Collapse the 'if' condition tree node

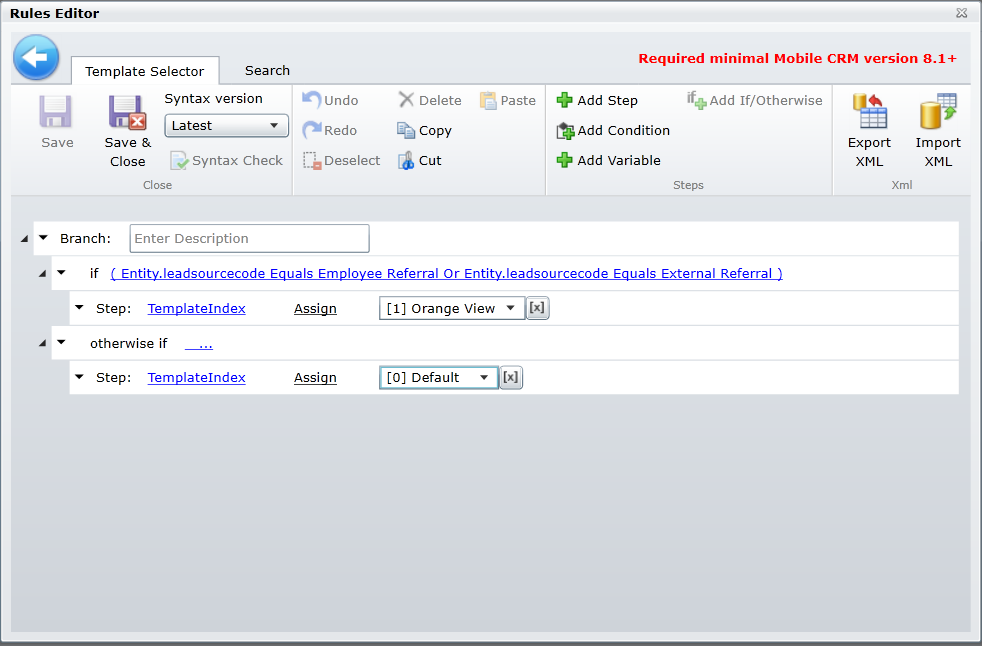[x=43, y=274]
